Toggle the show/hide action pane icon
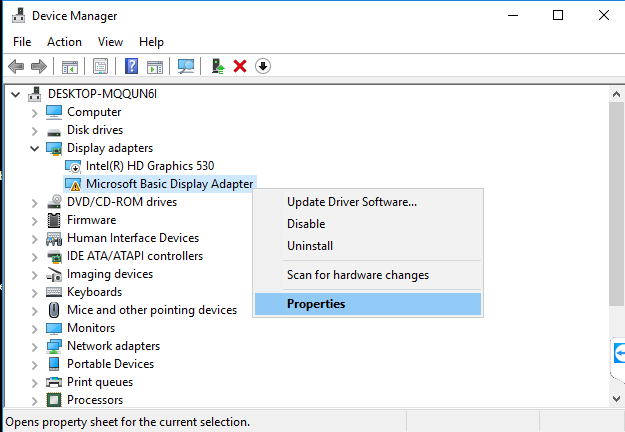625x432 pixels. [x=155, y=67]
